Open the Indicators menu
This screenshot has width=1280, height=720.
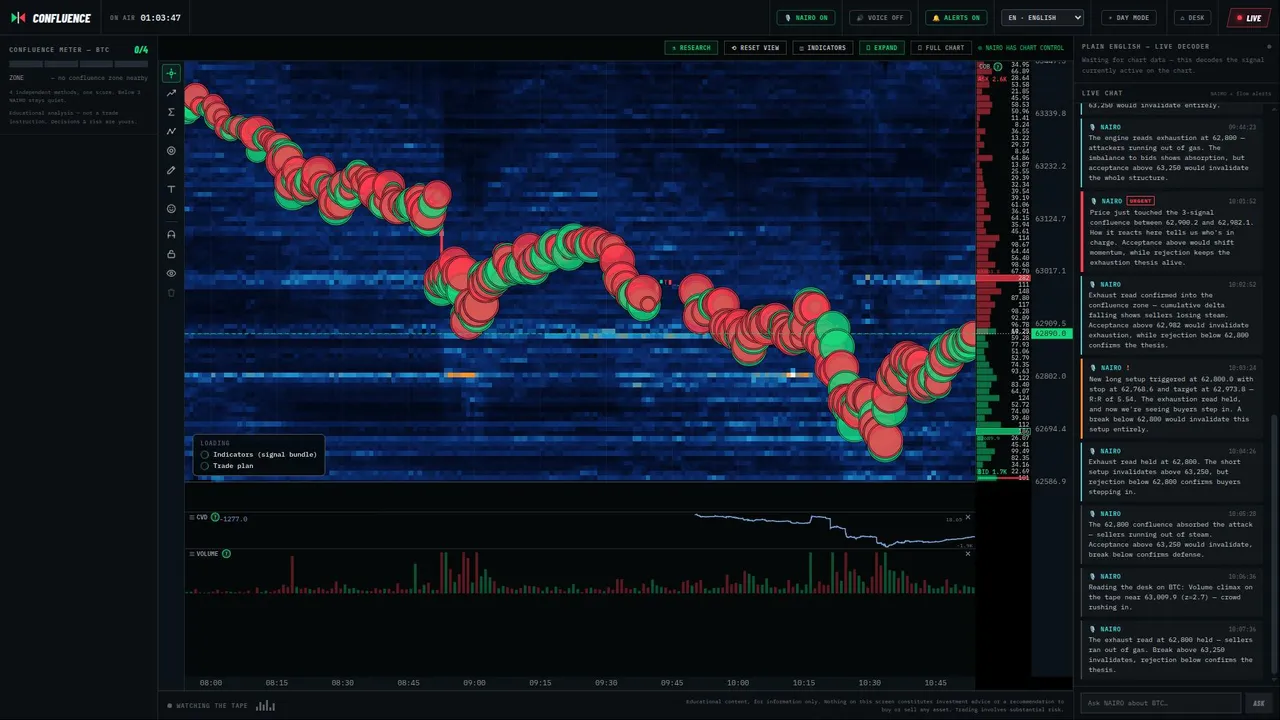click(x=822, y=48)
